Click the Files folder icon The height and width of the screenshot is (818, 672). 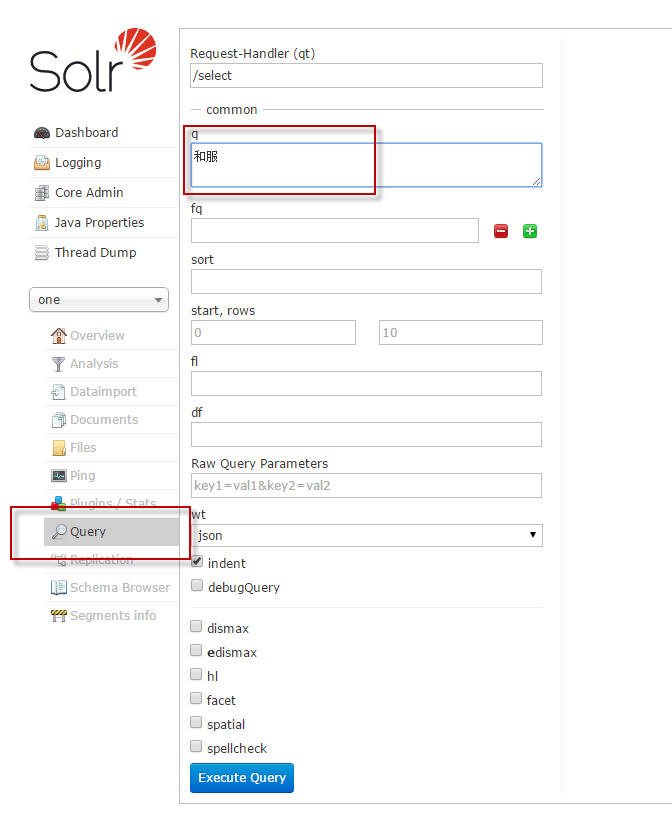click(x=59, y=448)
